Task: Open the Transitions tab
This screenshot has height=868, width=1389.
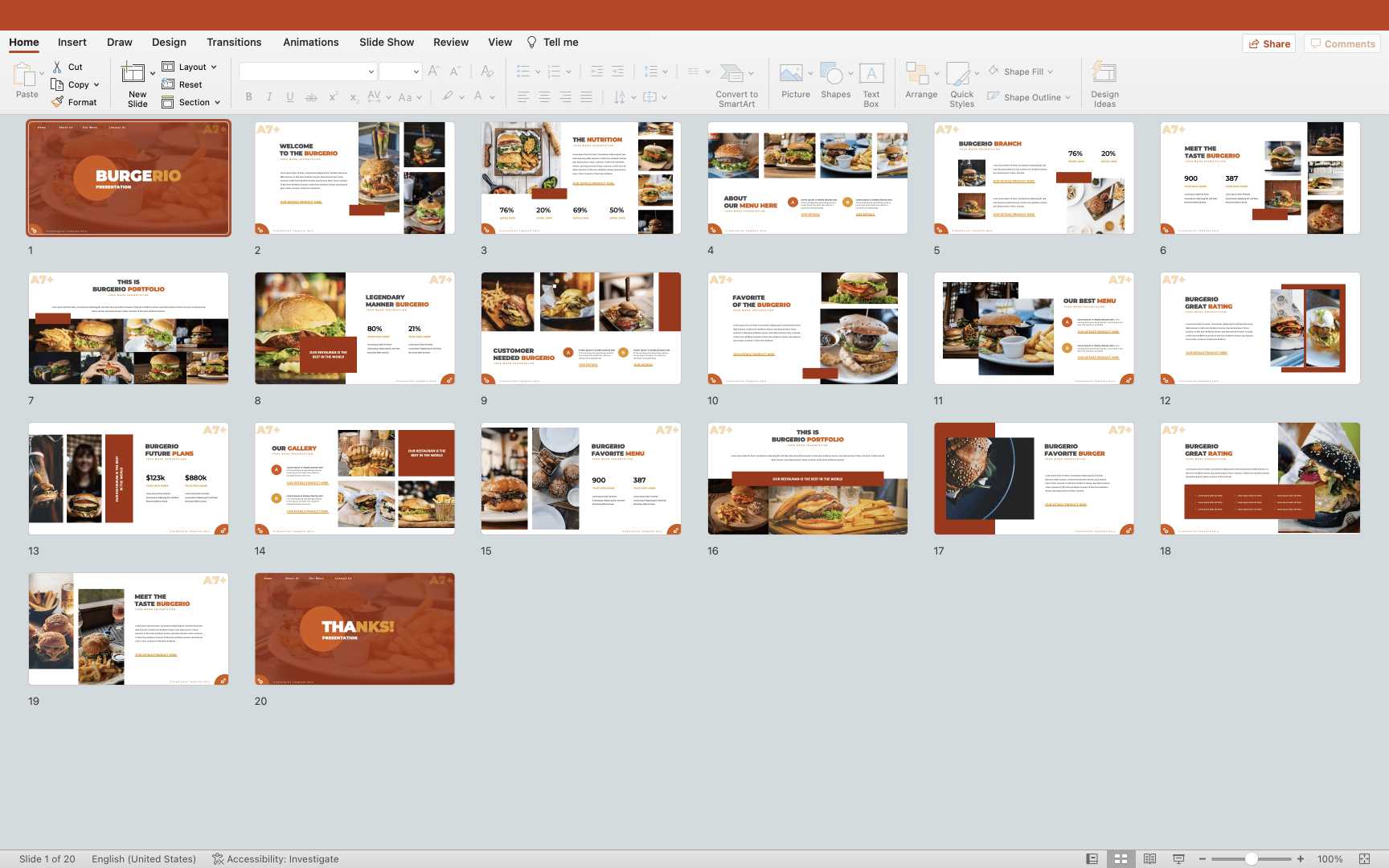Action: pyautogui.click(x=234, y=43)
